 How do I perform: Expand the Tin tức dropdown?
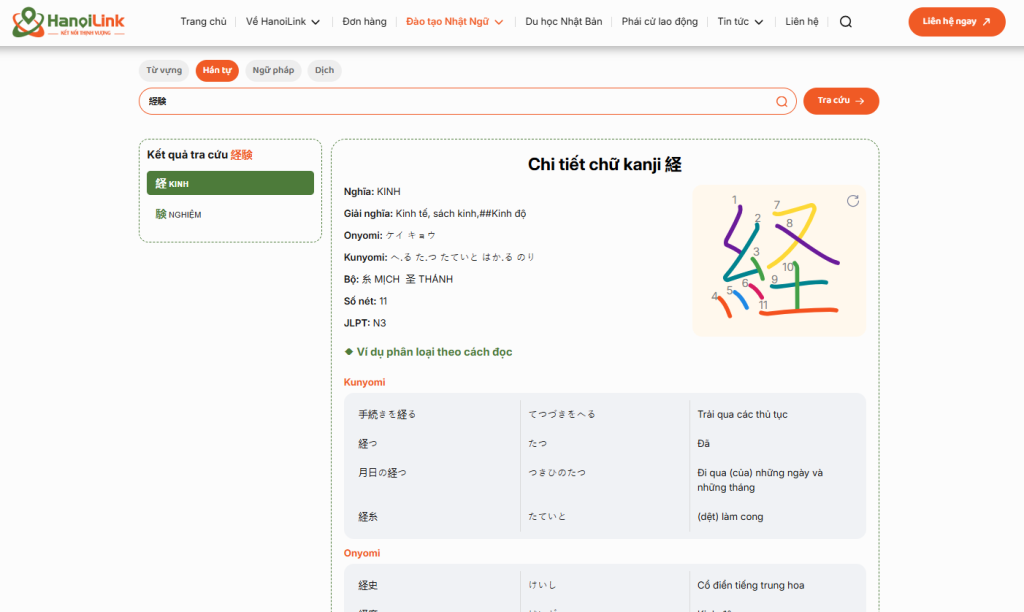[x=740, y=22]
